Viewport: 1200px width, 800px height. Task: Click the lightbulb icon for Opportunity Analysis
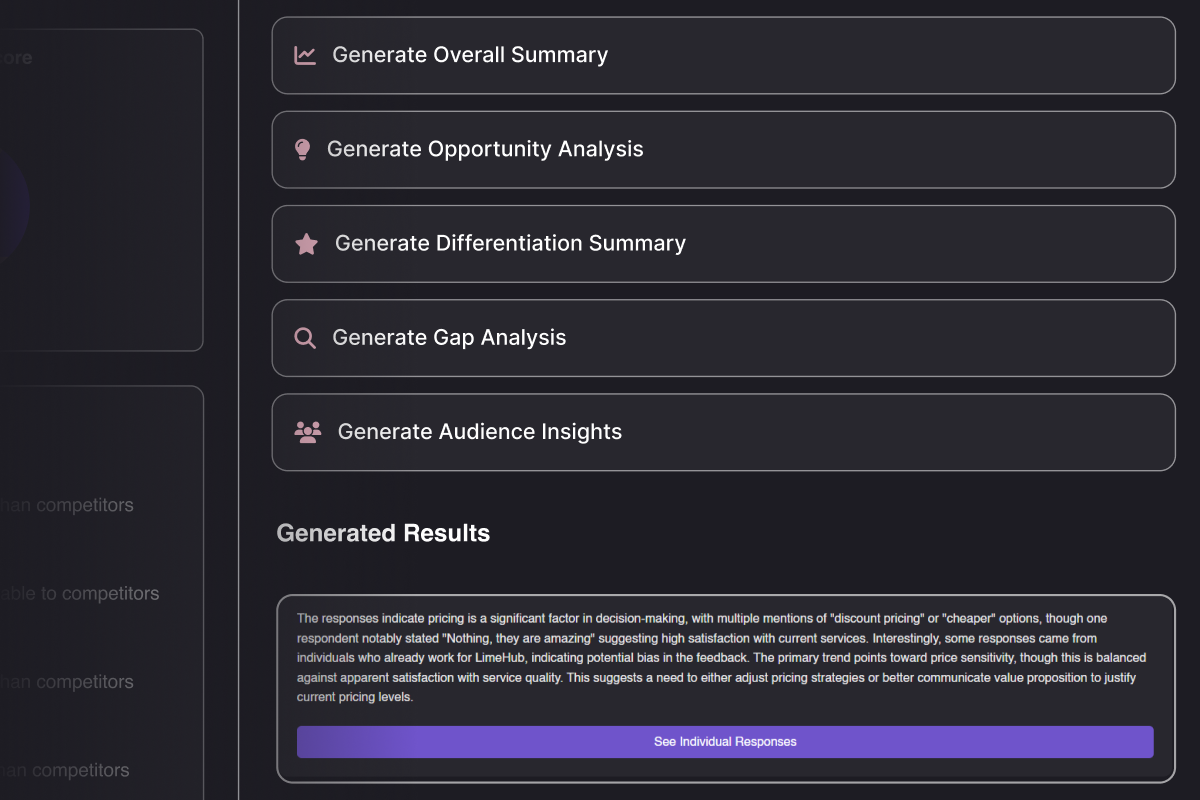pyautogui.click(x=302, y=149)
